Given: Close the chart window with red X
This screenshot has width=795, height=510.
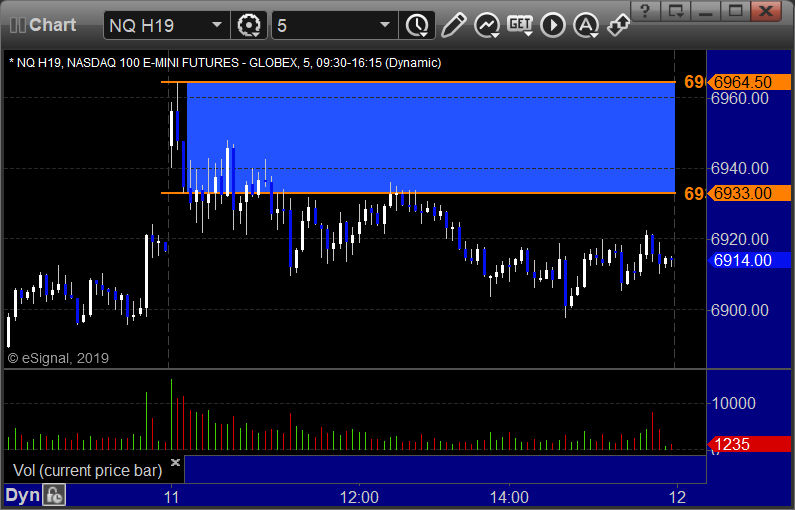Looking at the screenshot, I should click(x=766, y=10).
